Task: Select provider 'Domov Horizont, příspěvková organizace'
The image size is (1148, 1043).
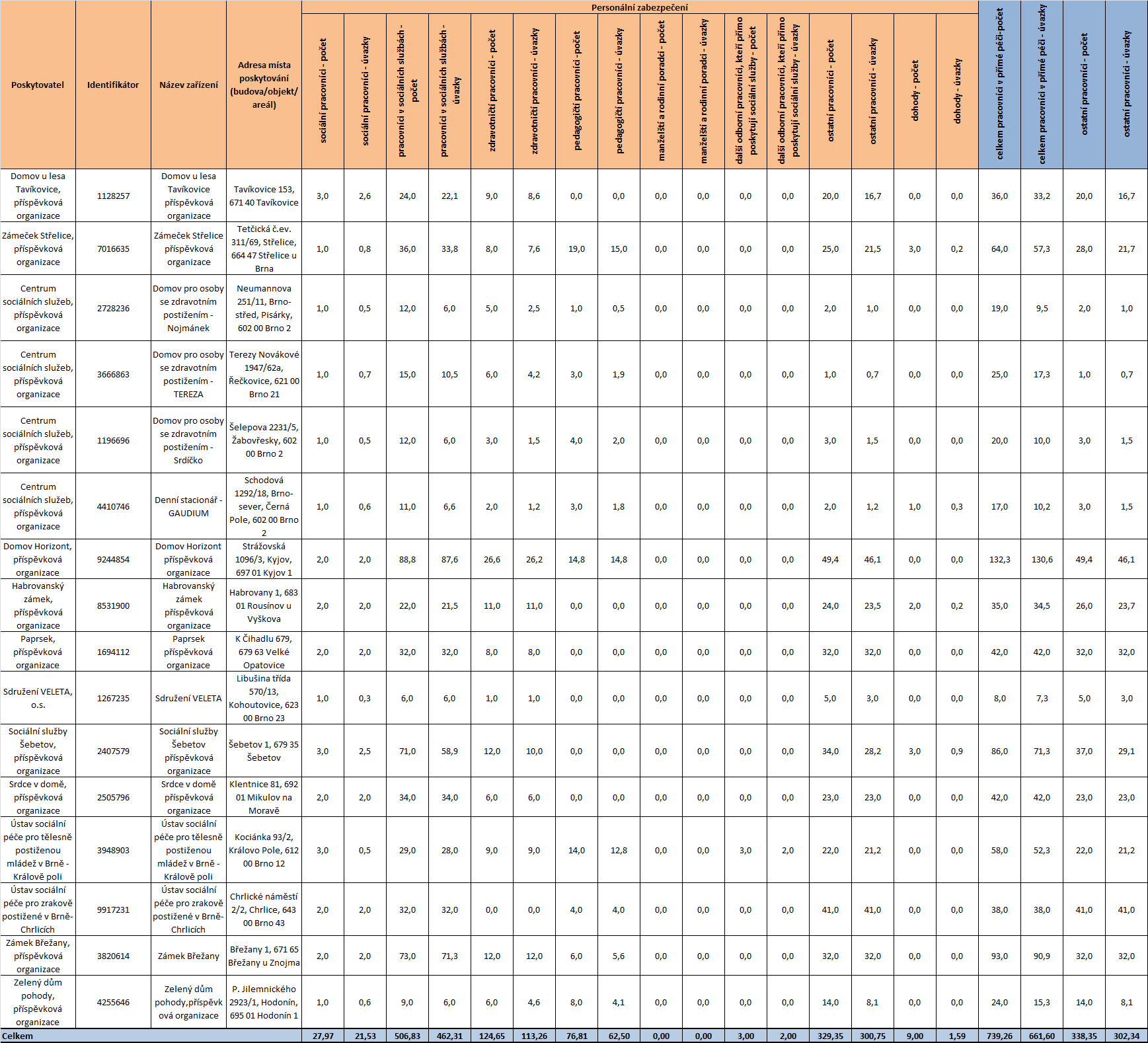Action: pyautogui.click(x=38, y=559)
